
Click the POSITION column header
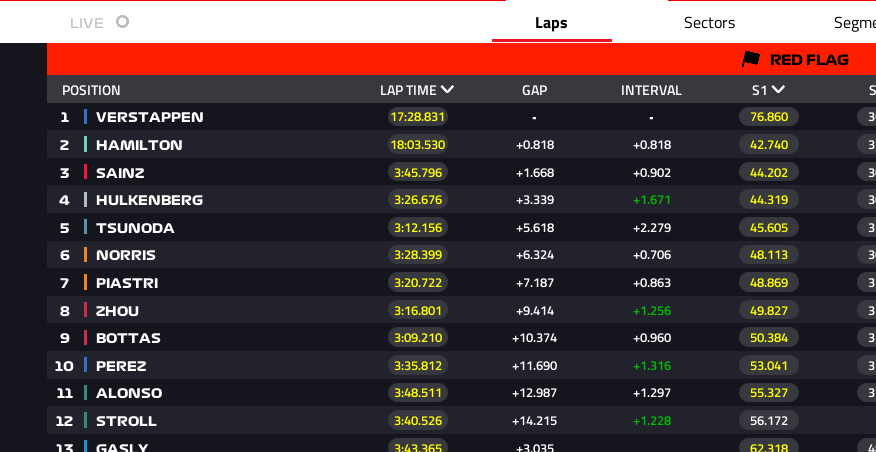point(91,90)
